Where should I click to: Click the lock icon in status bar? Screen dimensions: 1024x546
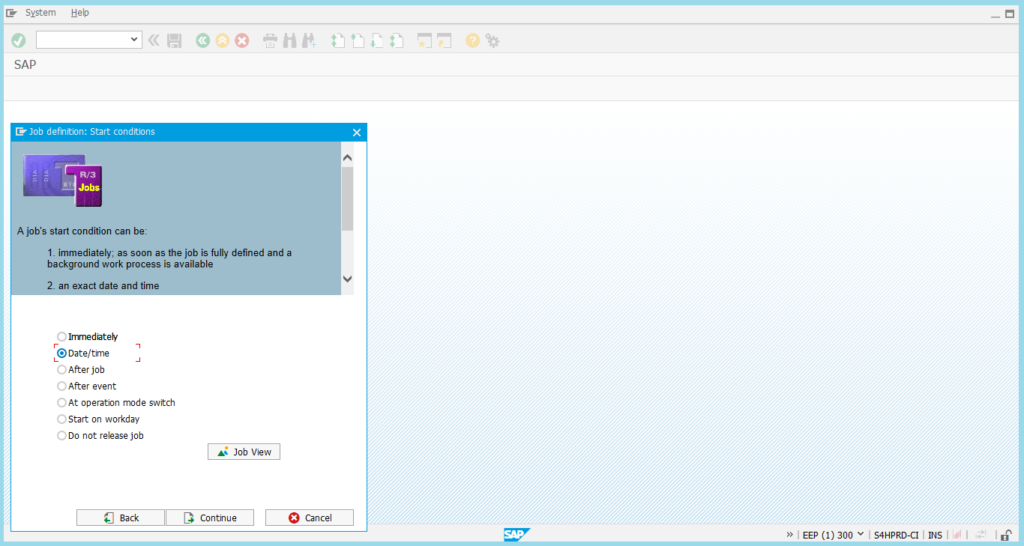click(1005, 535)
